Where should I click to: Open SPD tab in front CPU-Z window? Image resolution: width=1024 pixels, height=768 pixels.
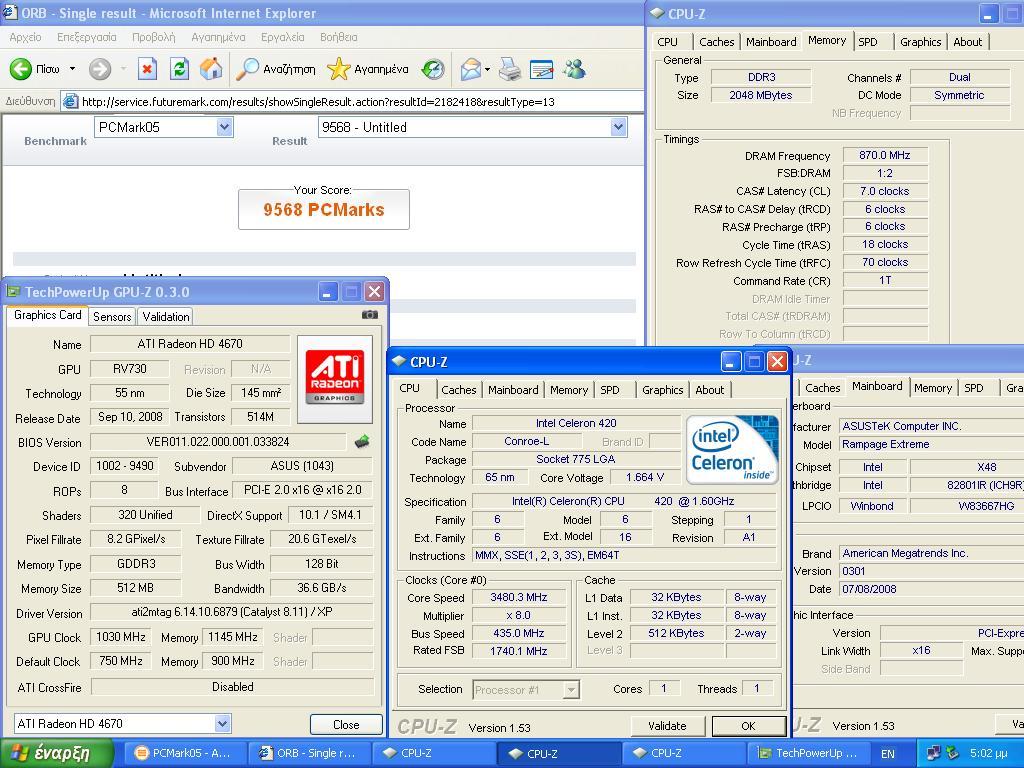pos(610,390)
